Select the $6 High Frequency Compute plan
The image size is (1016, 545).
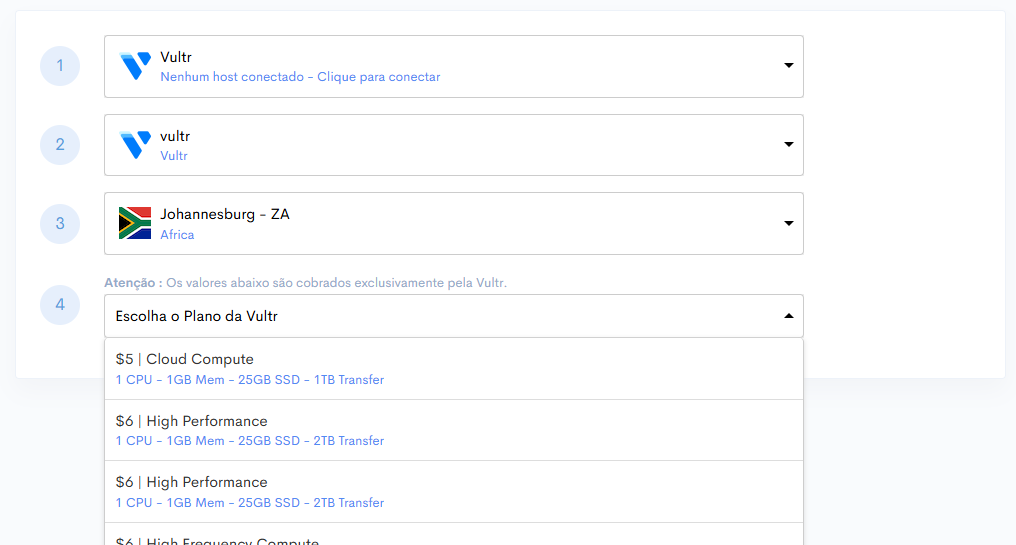(x=454, y=535)
